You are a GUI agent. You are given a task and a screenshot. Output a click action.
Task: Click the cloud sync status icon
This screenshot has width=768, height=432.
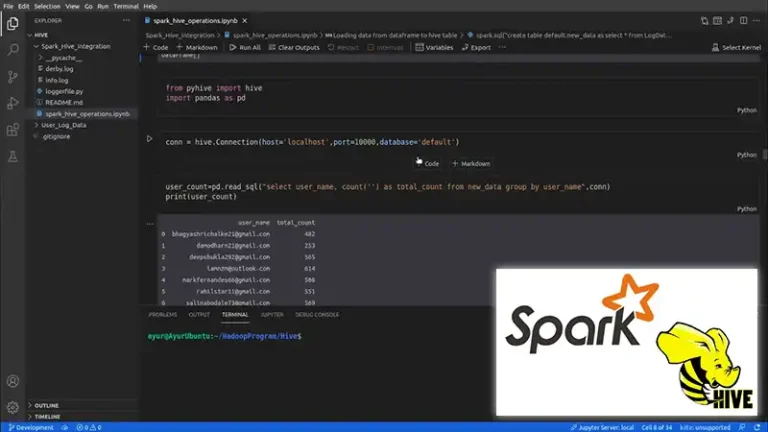tap(65, 428)
